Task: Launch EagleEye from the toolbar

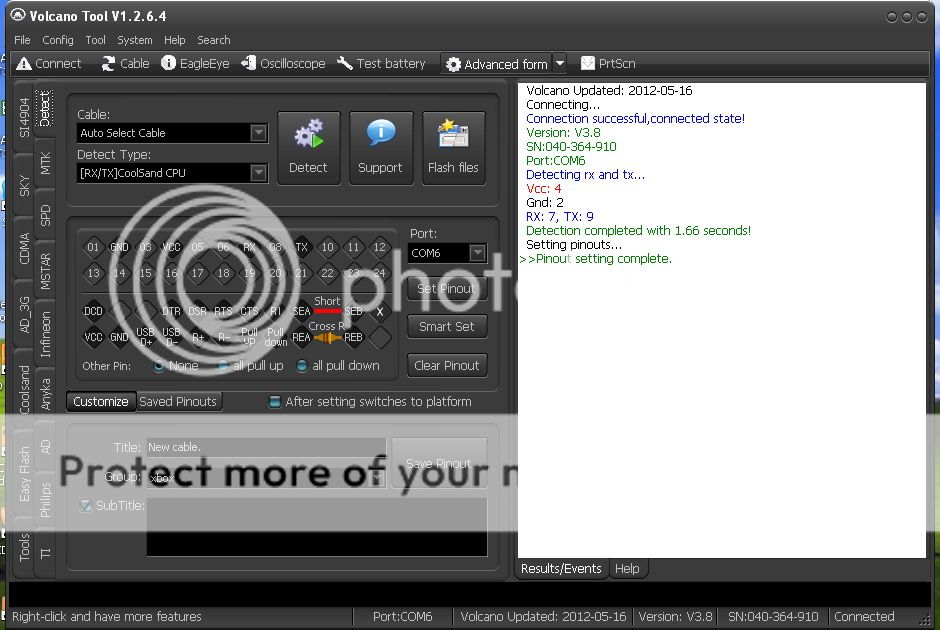Action: click(195, 64)
